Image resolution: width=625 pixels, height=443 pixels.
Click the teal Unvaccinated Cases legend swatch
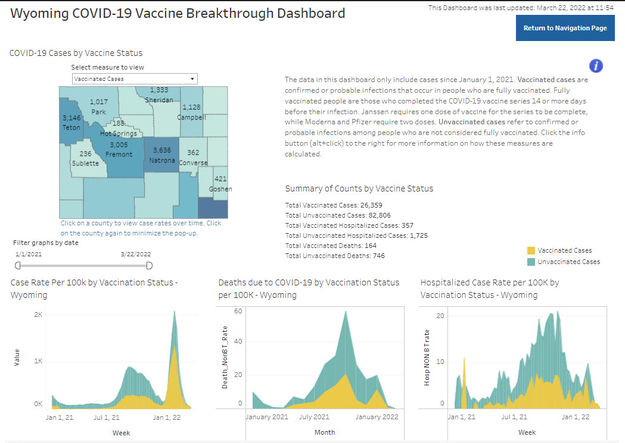(x=530, y=261)
